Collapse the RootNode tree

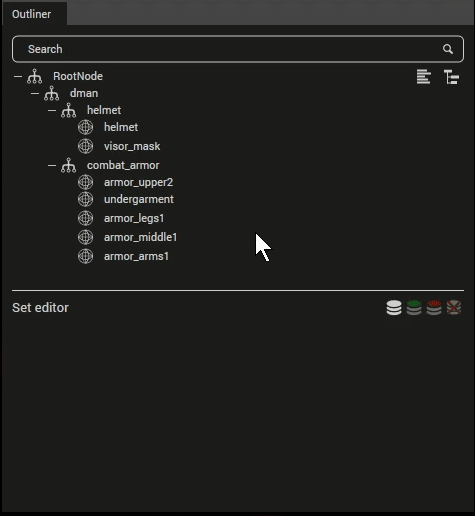(x=18, y=76)
